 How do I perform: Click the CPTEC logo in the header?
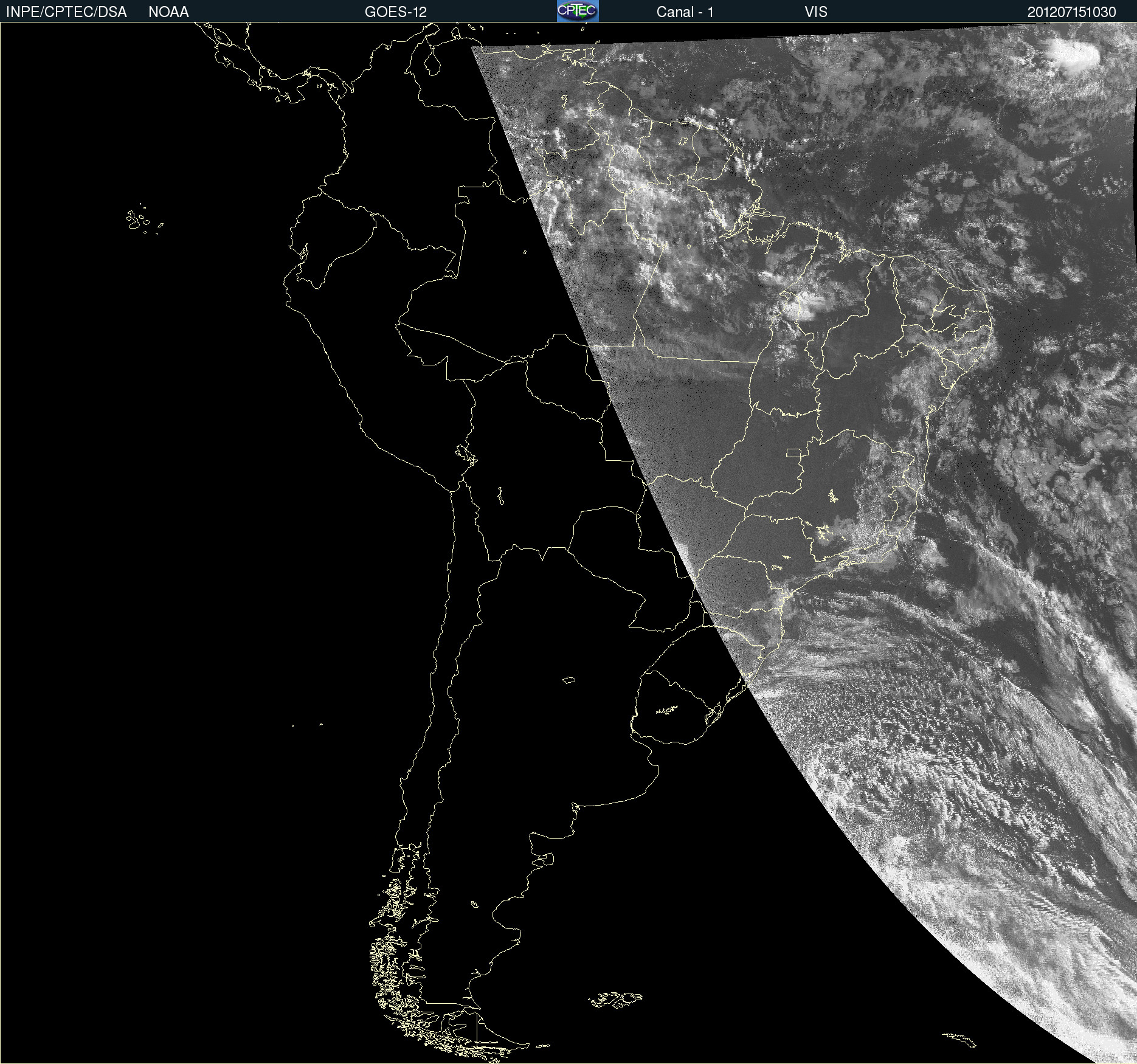point(578,11)
